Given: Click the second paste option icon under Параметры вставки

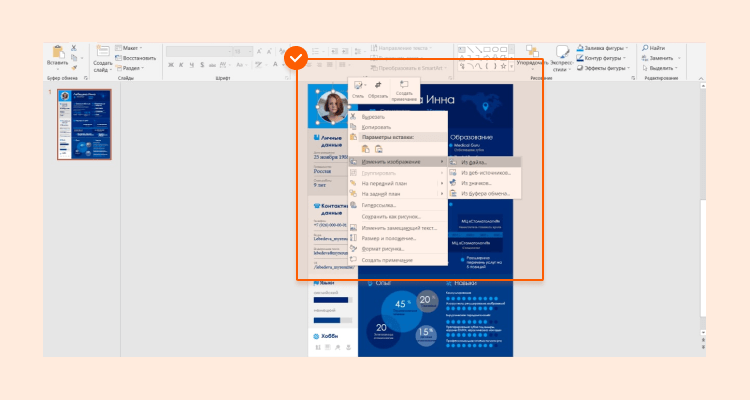Looking at the screenshot, I should (379, 149).
